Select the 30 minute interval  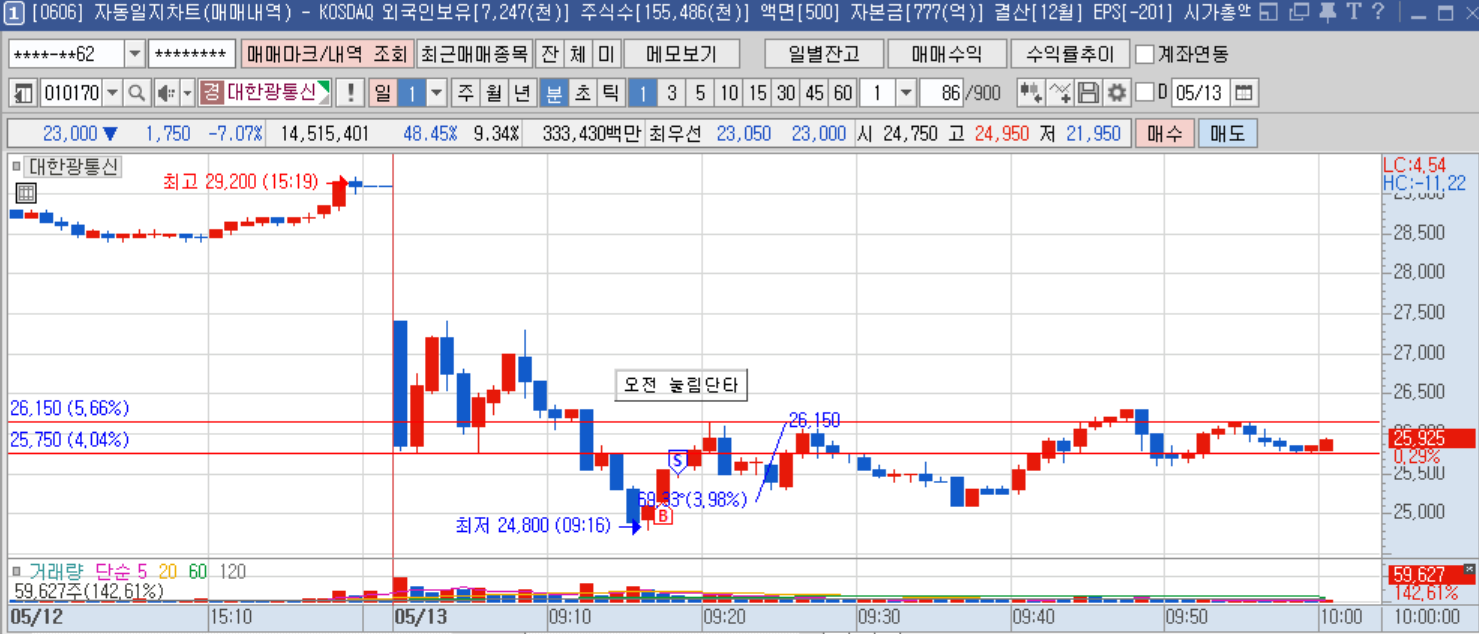point(786,94)
